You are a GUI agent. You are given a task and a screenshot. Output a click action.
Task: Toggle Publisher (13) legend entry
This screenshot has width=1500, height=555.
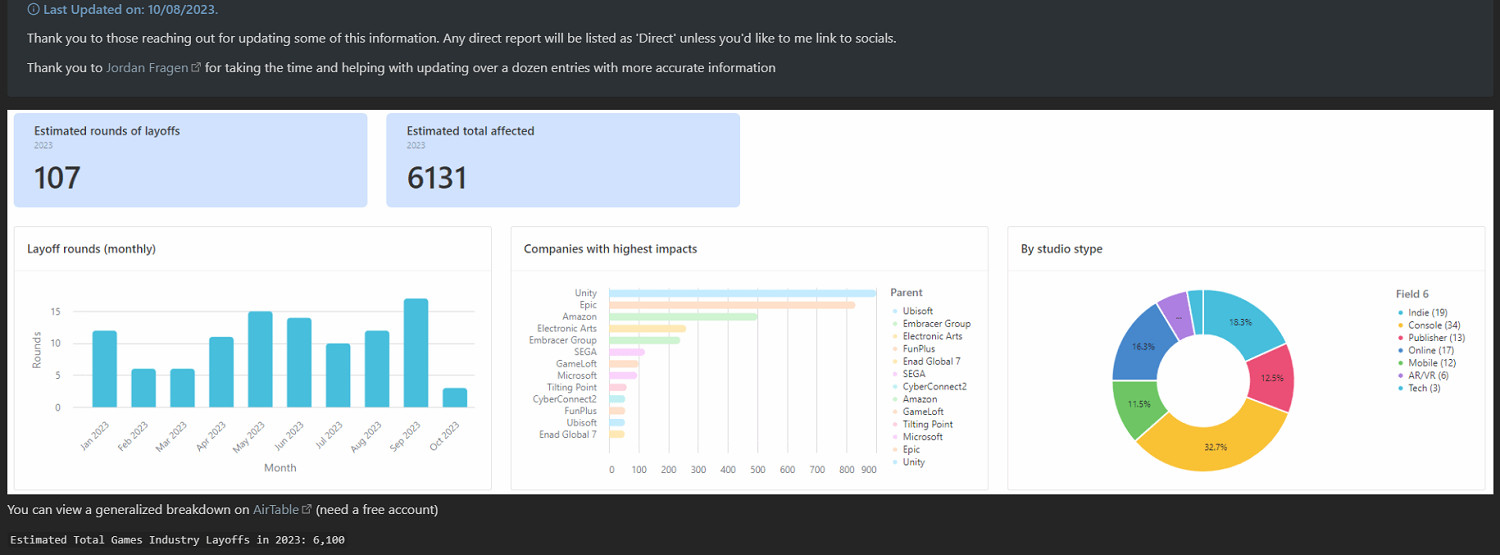pyautogui.click(x=1435, y=338)
